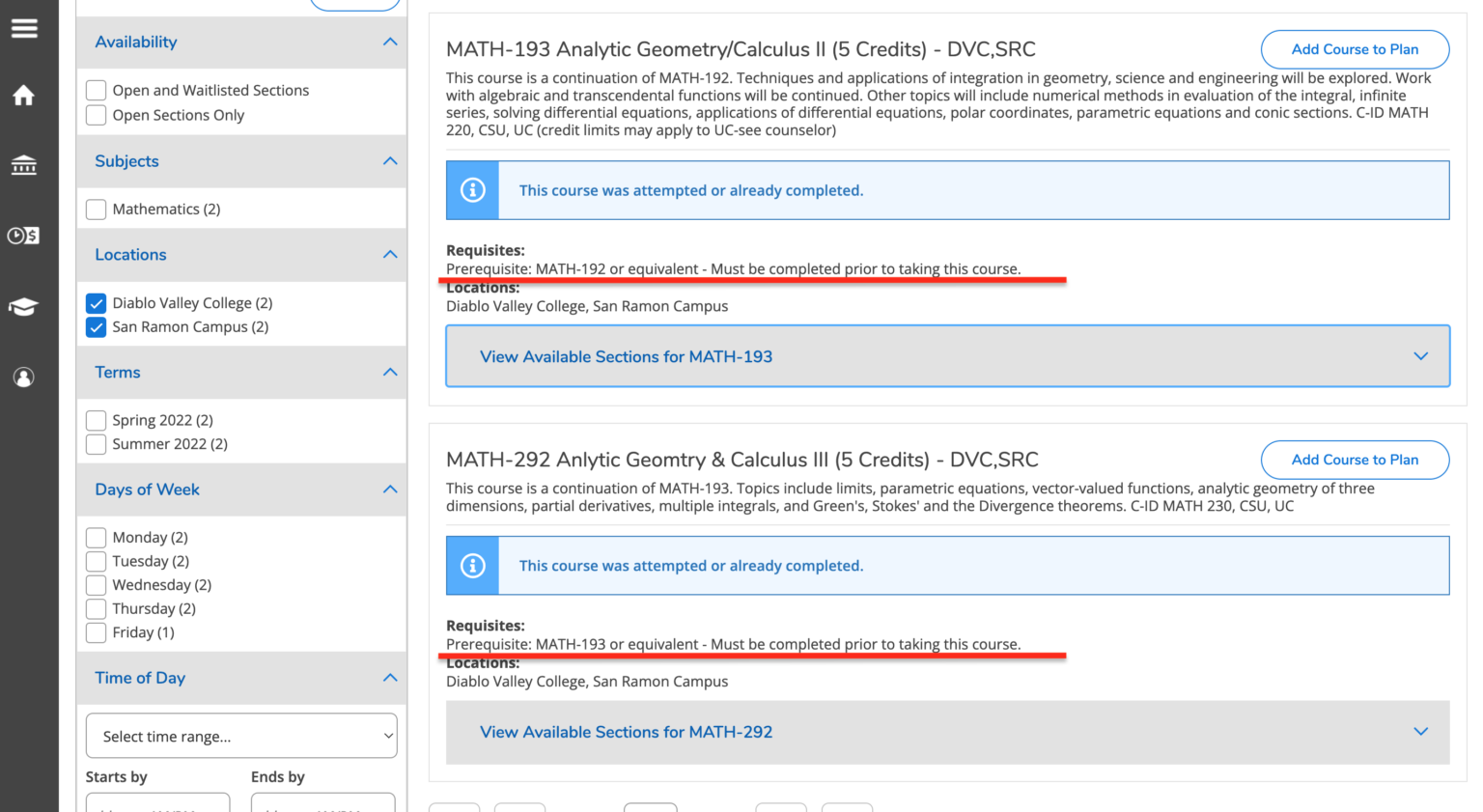The width and height of the screenshot is (1483, 812).
Task: Uncheck San Ramon Campus location
Action: point(96,327)
